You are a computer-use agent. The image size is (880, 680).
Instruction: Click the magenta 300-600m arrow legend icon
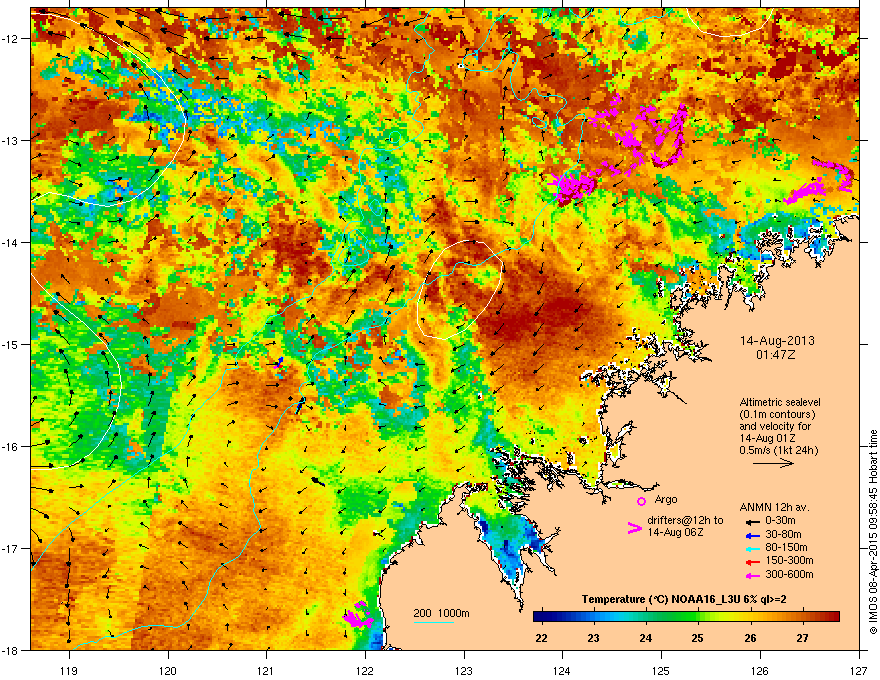coord(752,575)
